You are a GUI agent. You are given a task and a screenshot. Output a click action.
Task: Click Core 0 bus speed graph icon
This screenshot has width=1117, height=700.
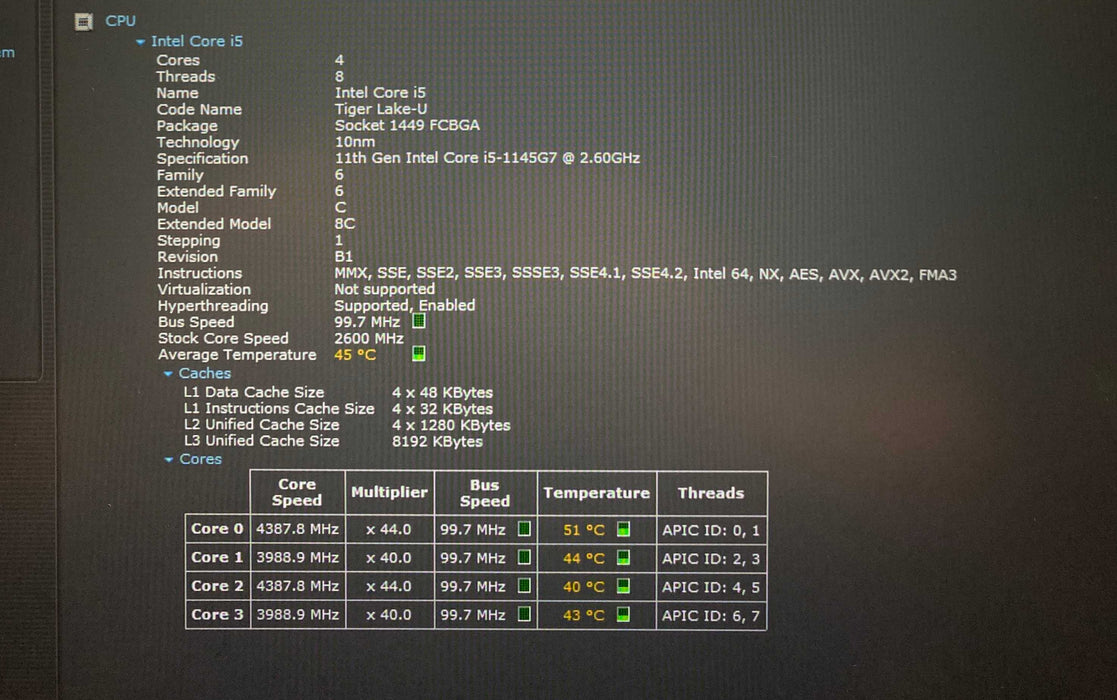(x=524, y=529)
